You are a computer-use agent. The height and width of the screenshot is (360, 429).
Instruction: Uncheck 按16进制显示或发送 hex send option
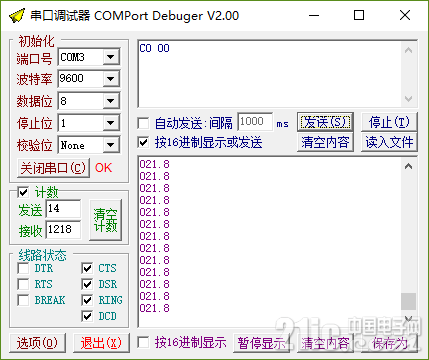pyautogui.click(x=143, y=143)
